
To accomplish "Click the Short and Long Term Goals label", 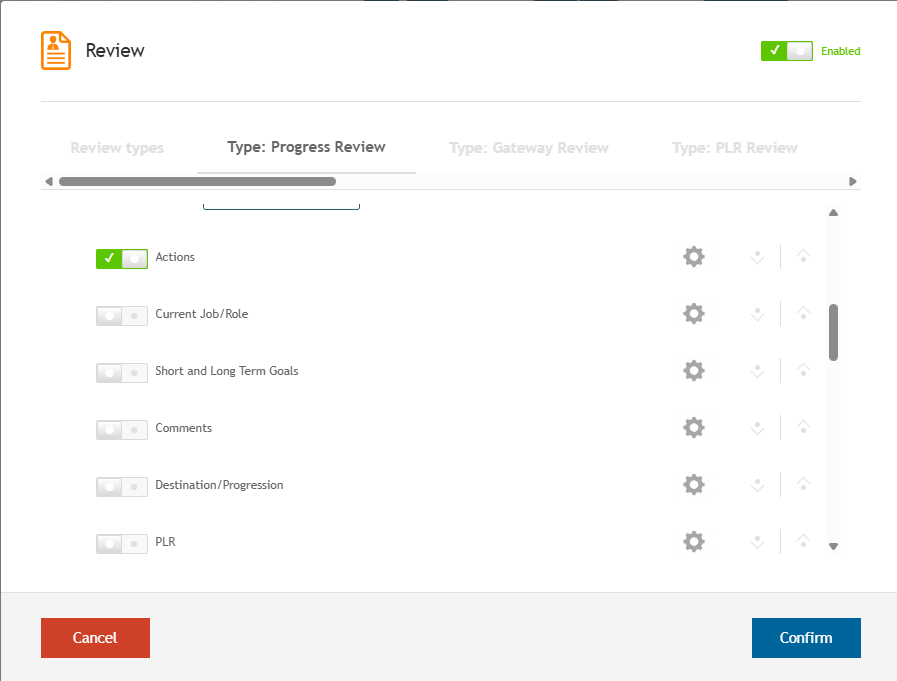I will [227, 371].
